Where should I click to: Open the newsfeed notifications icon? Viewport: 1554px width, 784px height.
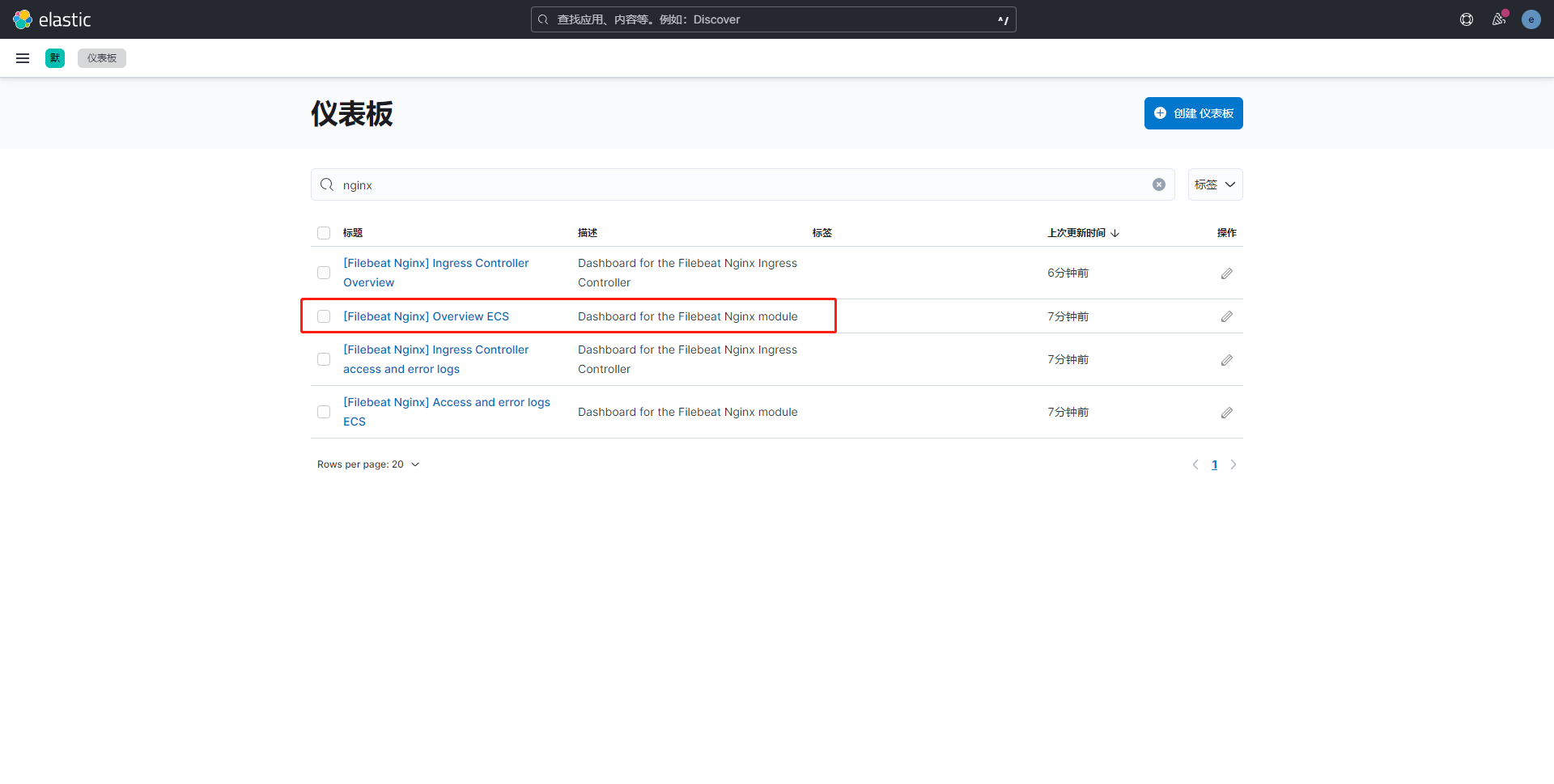[x=1498, y=19]
